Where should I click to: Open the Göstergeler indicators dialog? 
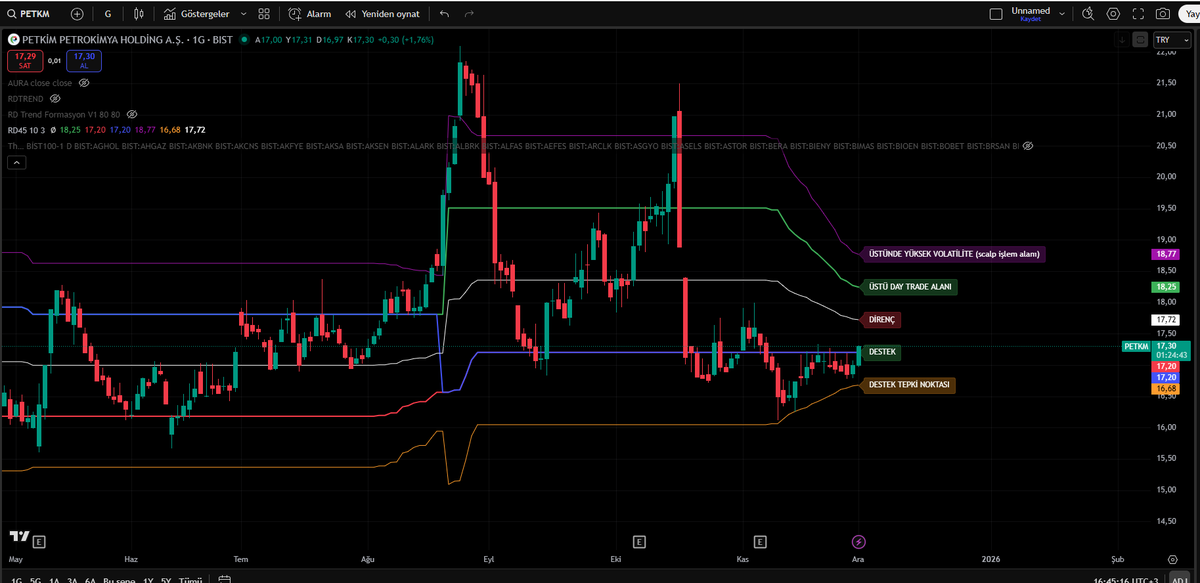click(196, 14)
